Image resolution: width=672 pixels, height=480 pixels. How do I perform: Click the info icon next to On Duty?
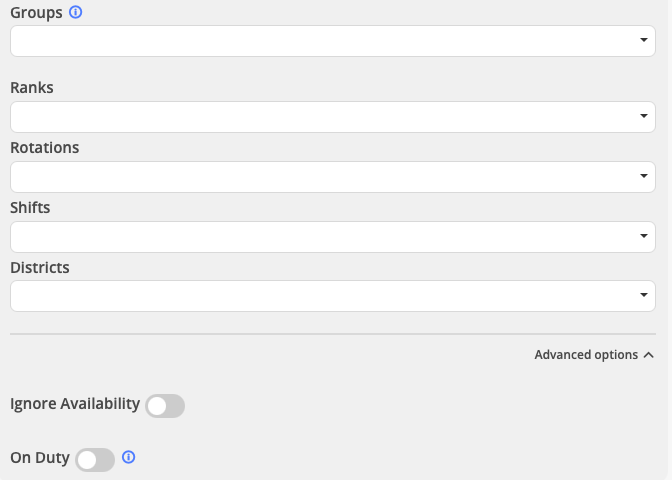pos(128,458)
